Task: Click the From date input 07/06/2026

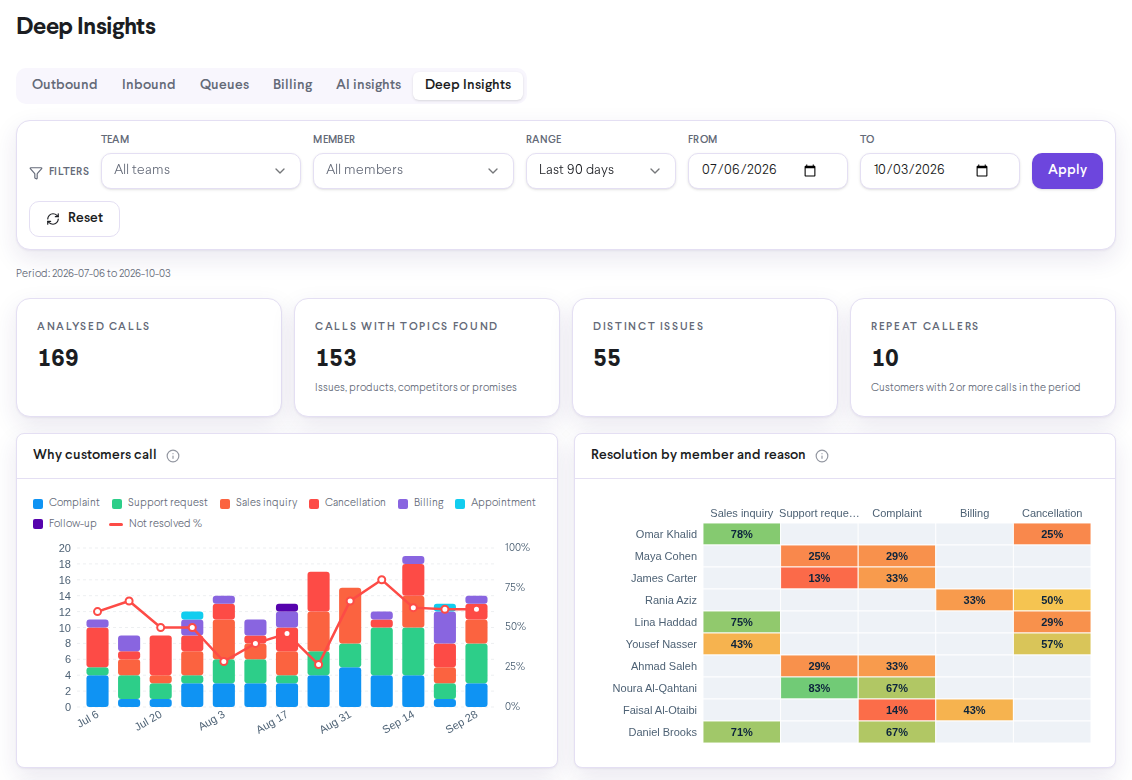Action: 767,170
